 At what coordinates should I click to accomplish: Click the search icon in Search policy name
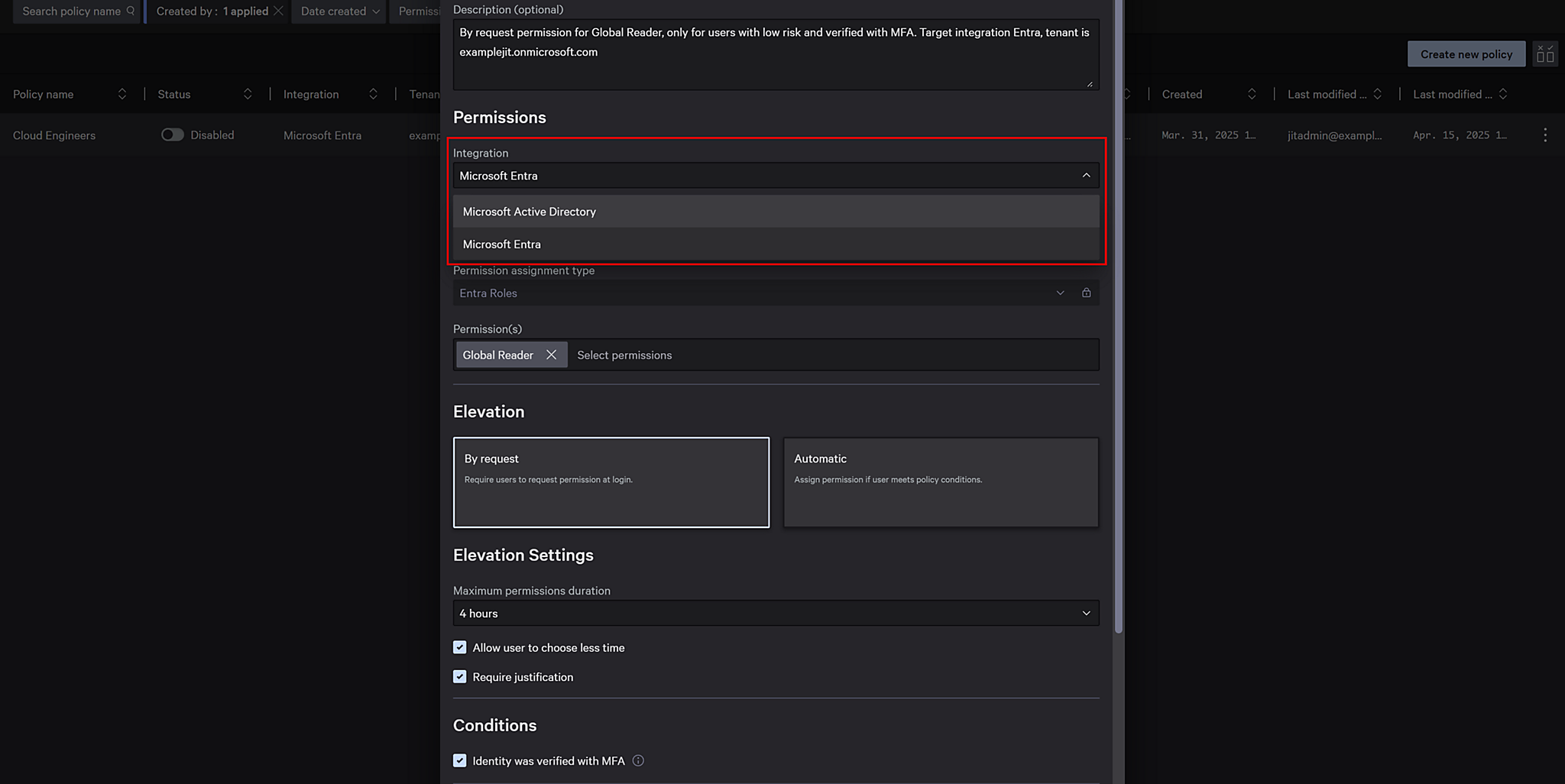click(x=131, y=11)
